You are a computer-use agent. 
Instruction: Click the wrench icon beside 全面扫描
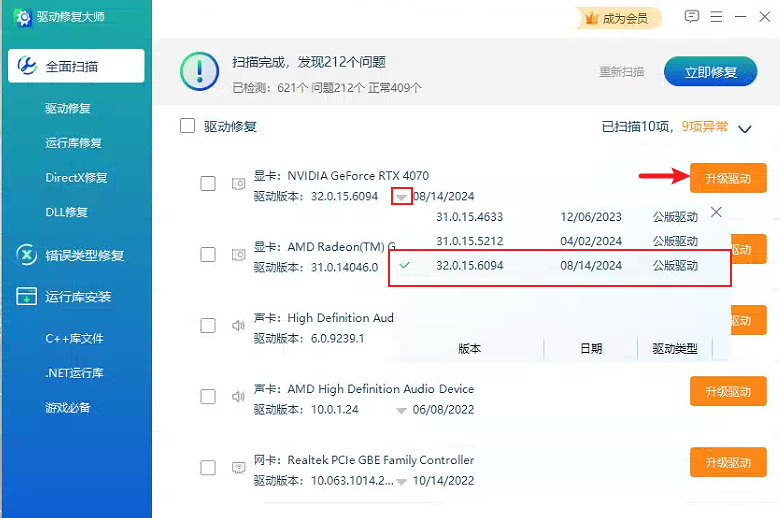coord(27,66)
